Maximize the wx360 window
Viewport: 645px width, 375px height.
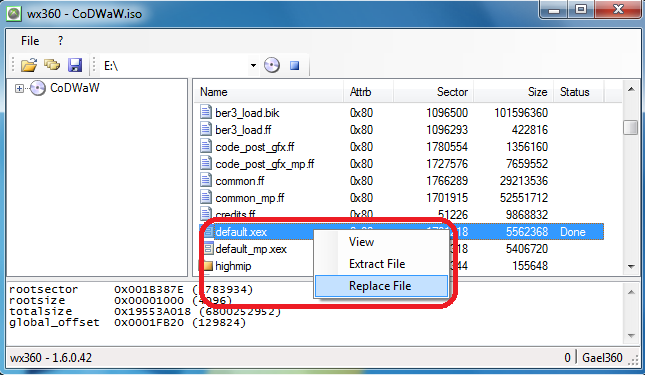tap(581, 10)
